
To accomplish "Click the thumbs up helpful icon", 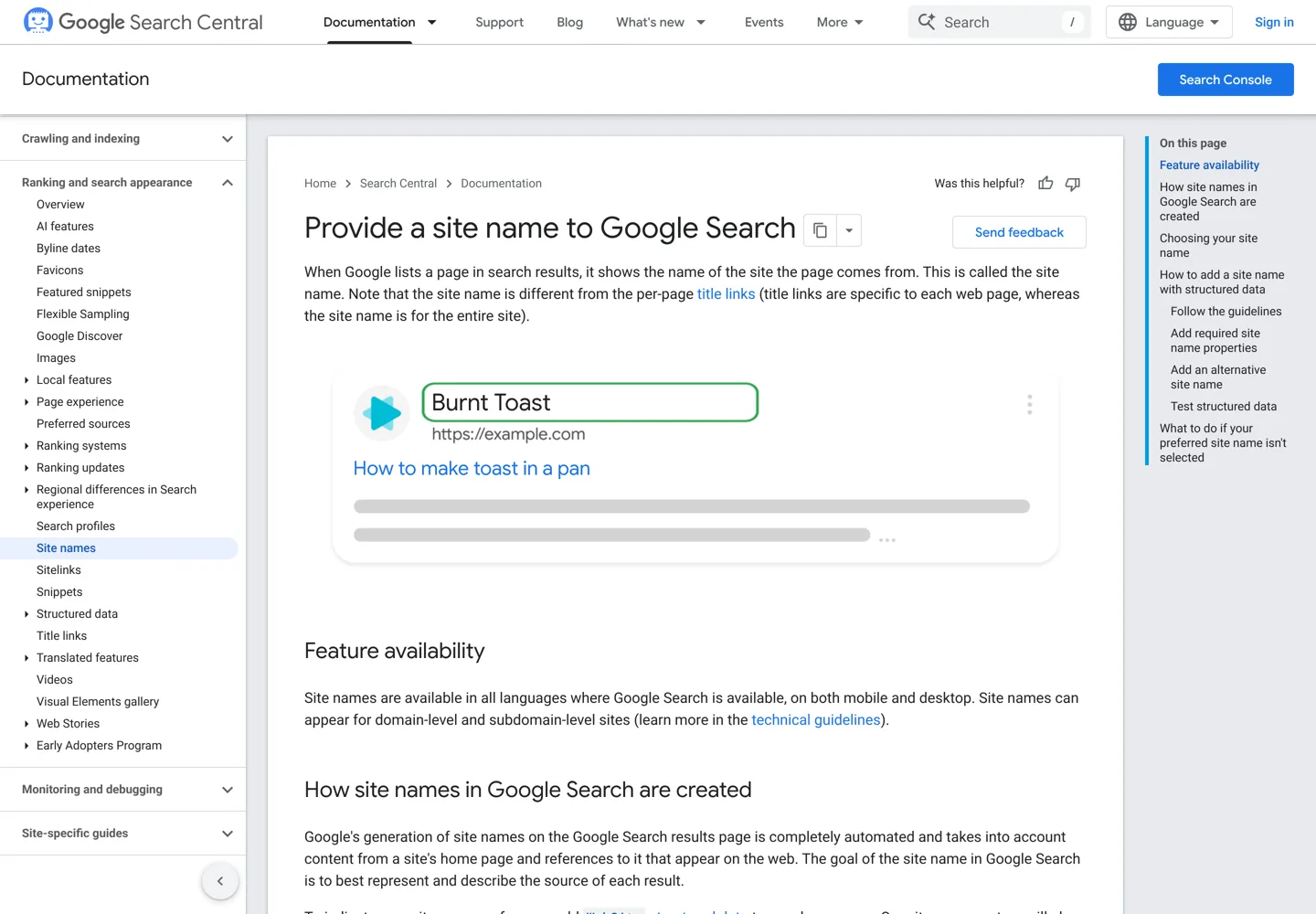I will (1045, 184).
